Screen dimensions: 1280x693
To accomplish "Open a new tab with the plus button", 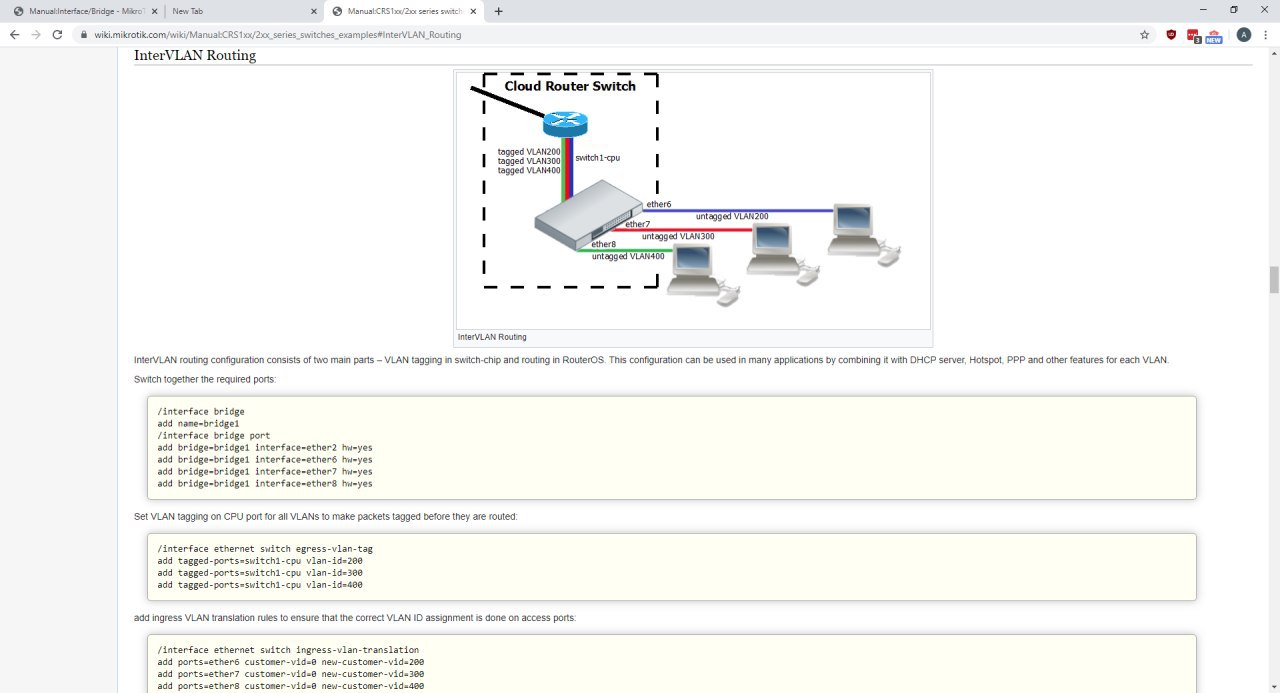I will (498, 11).
